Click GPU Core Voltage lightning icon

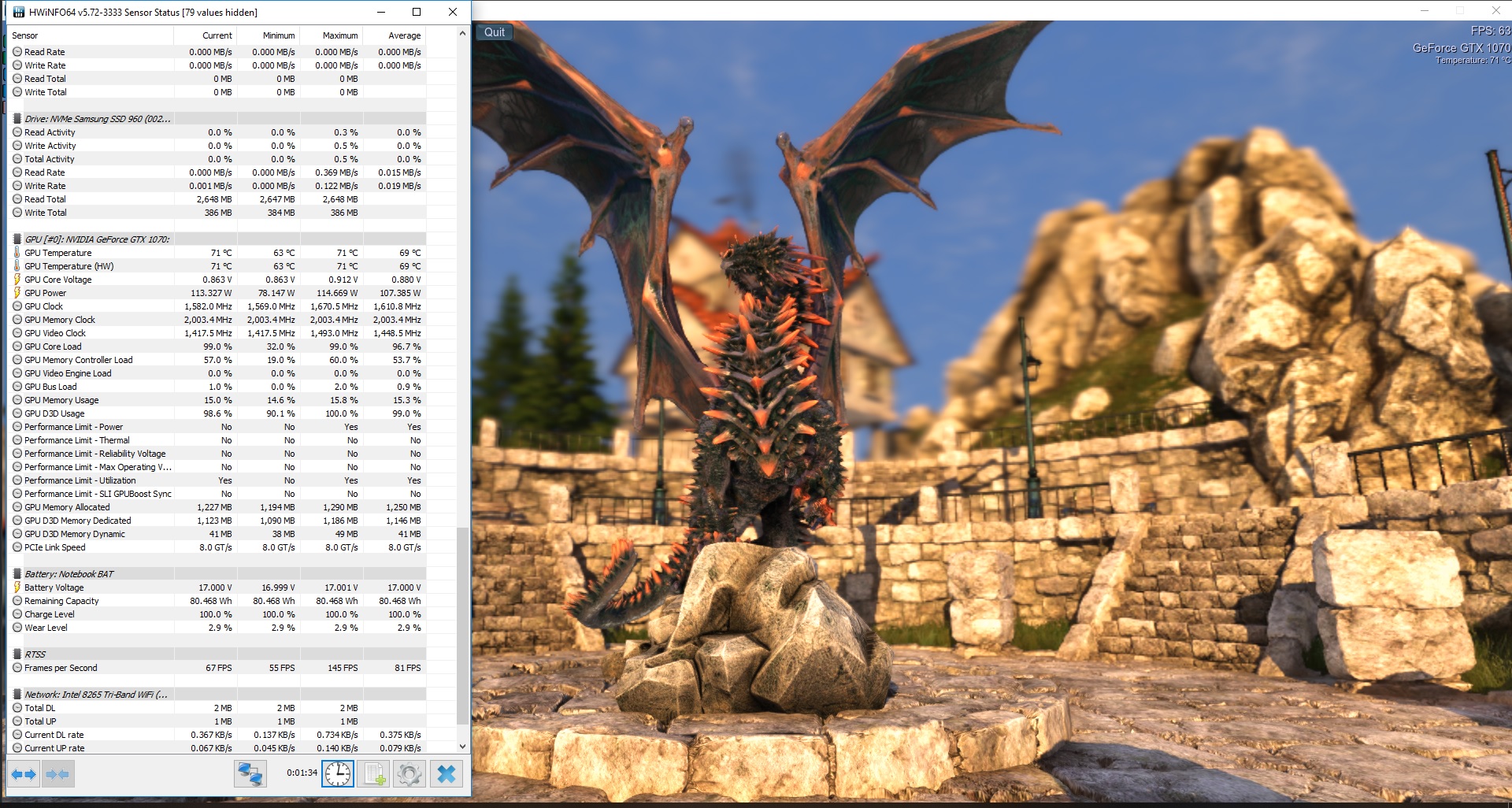tap(17, 280)
